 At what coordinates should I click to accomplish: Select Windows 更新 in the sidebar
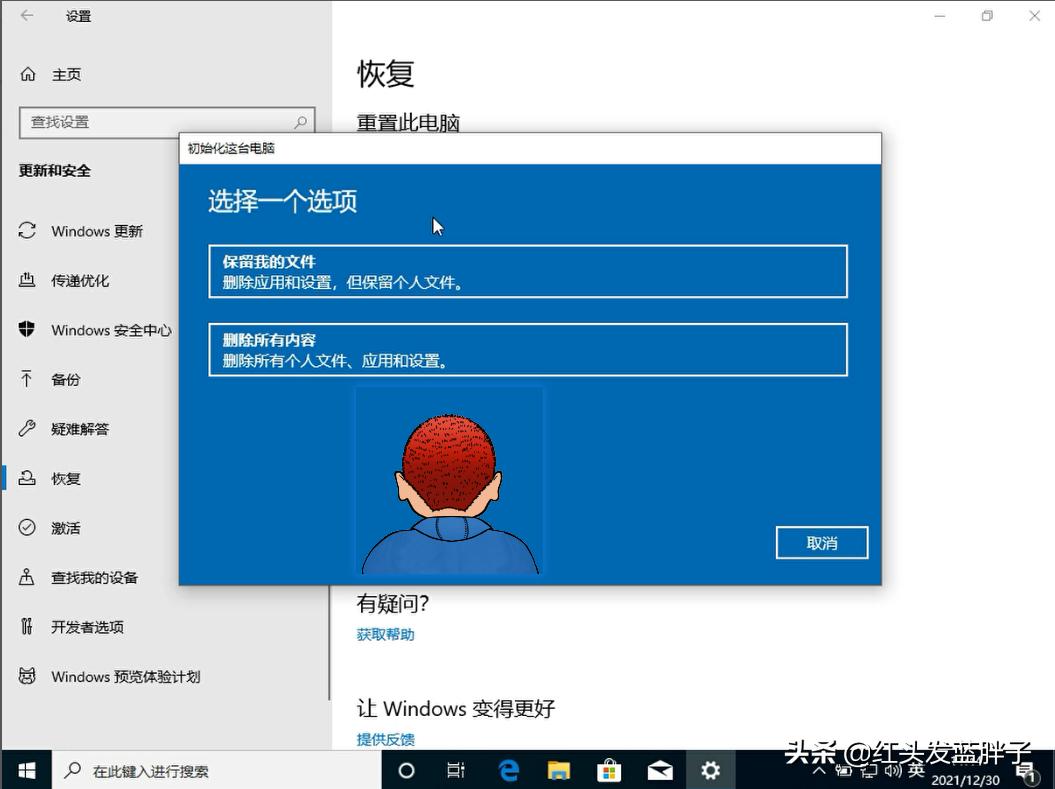[x=96, y=231]
